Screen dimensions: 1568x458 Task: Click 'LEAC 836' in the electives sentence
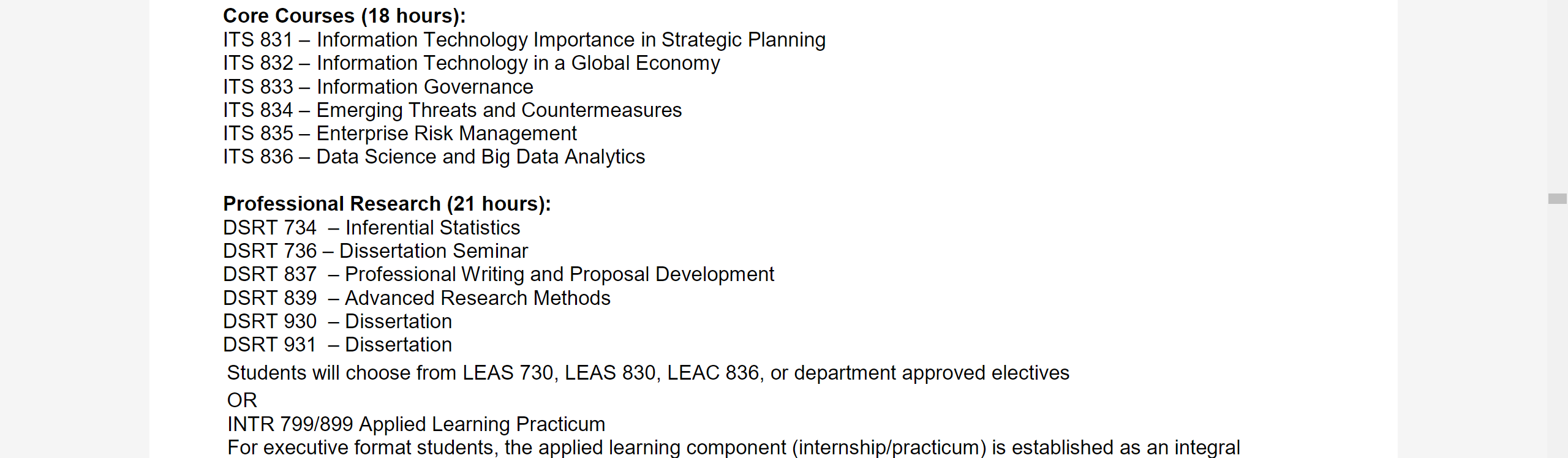click(x=712, y=373)
